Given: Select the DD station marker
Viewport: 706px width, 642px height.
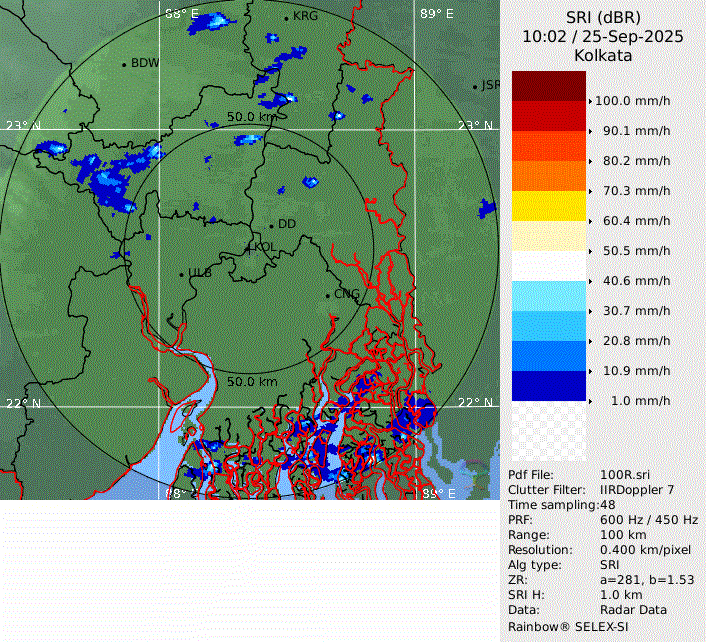Looking at the screenshot, I should tap(271, 225).
